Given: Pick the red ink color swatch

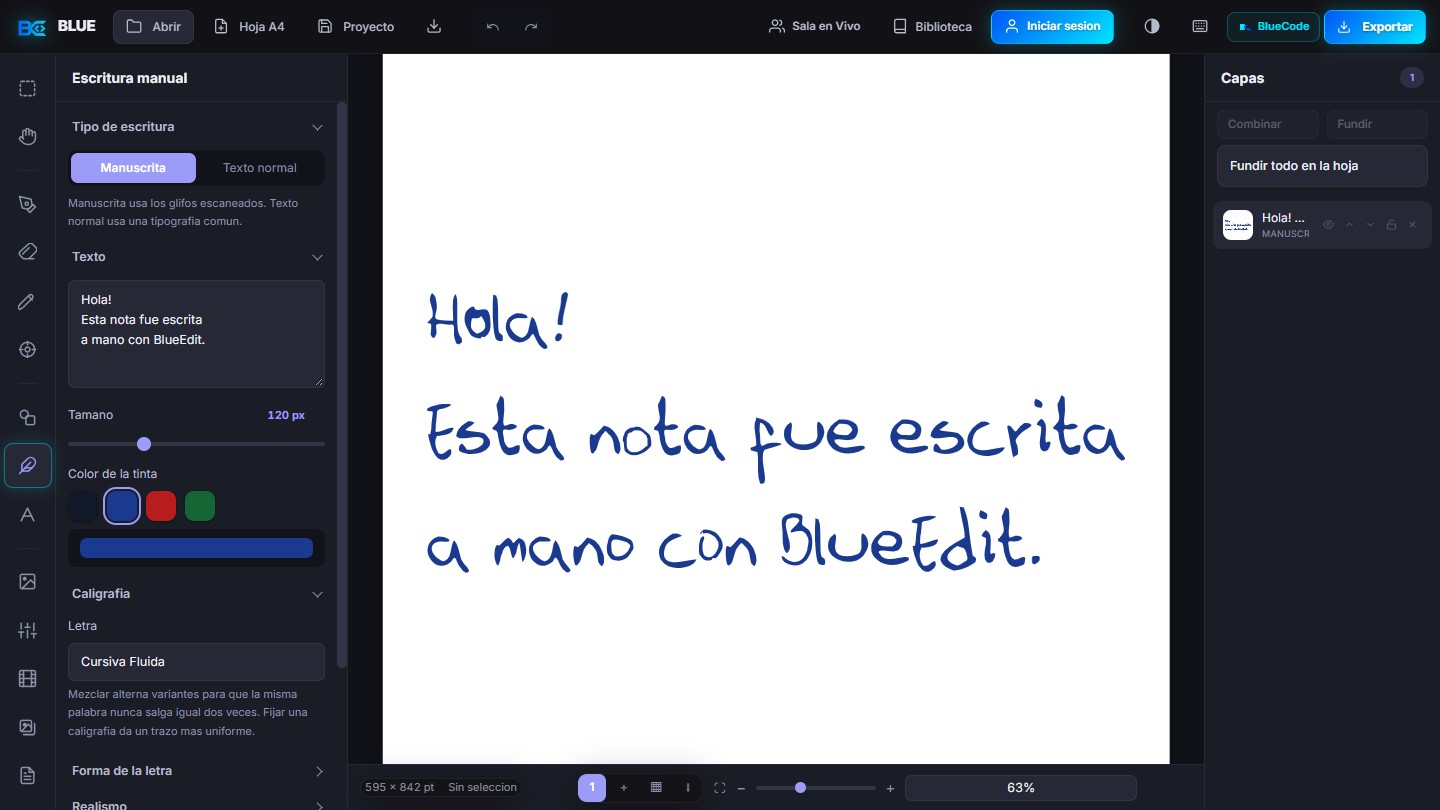Looking at the screenshot, I should point(161,507).
